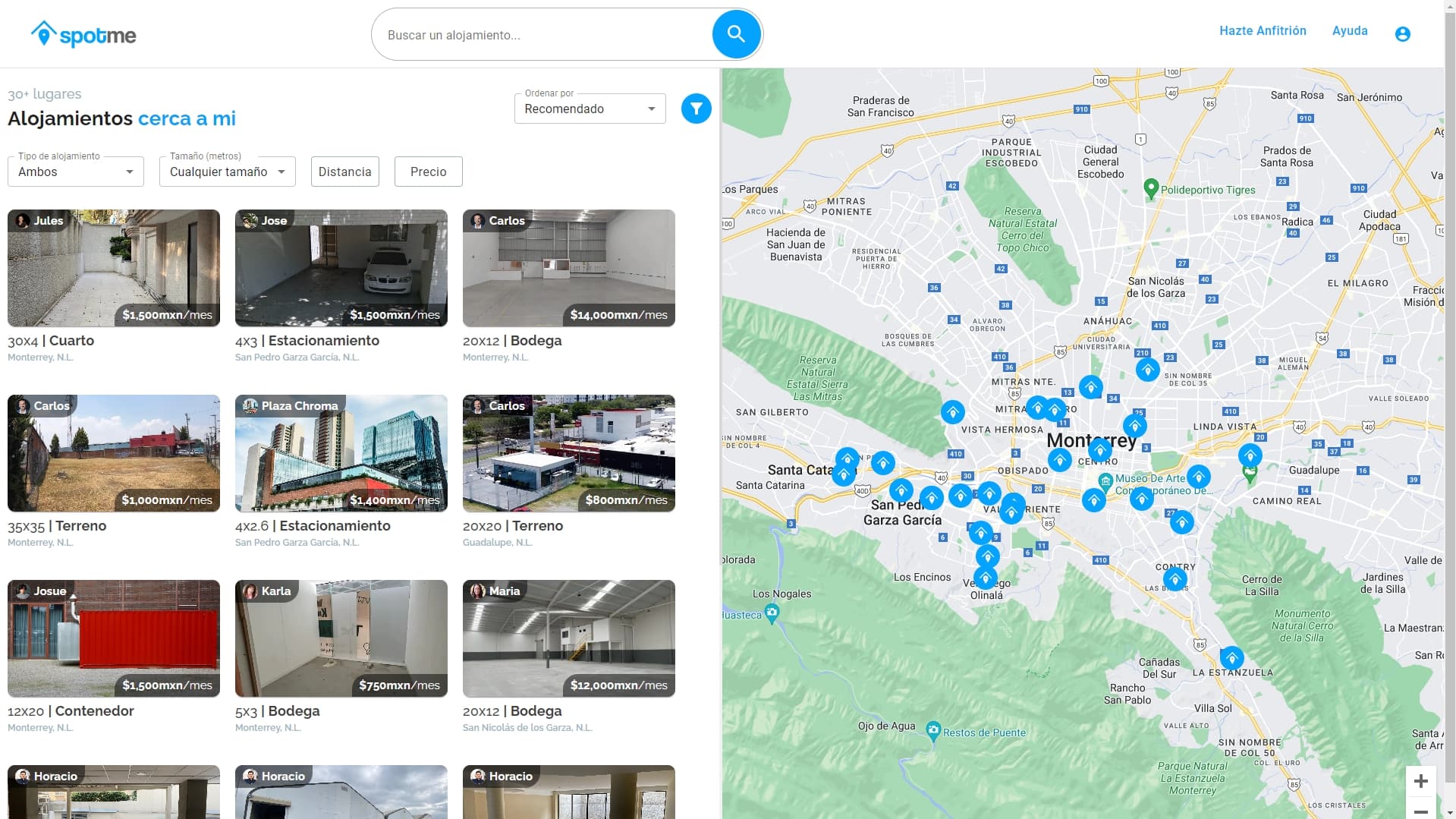Screen dimensions: 1456x819
Task: Click the '12x20 | Contenedor' title
Action: [x=71, y=711]
